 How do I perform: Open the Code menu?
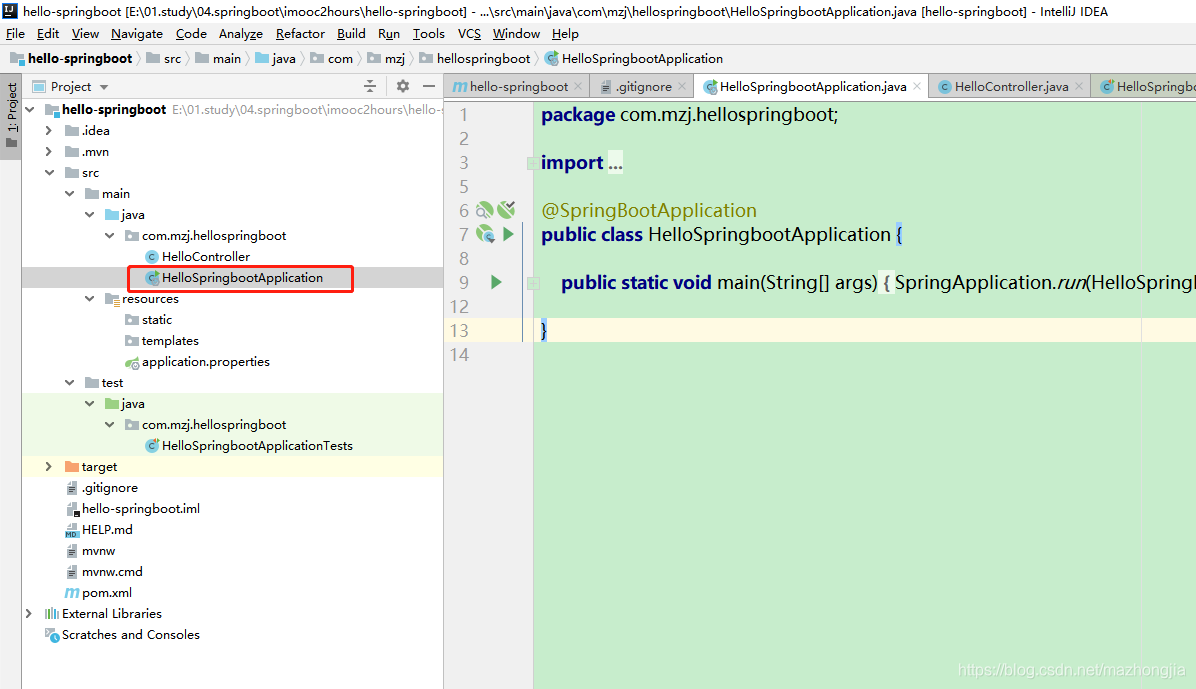coord(191,34)
